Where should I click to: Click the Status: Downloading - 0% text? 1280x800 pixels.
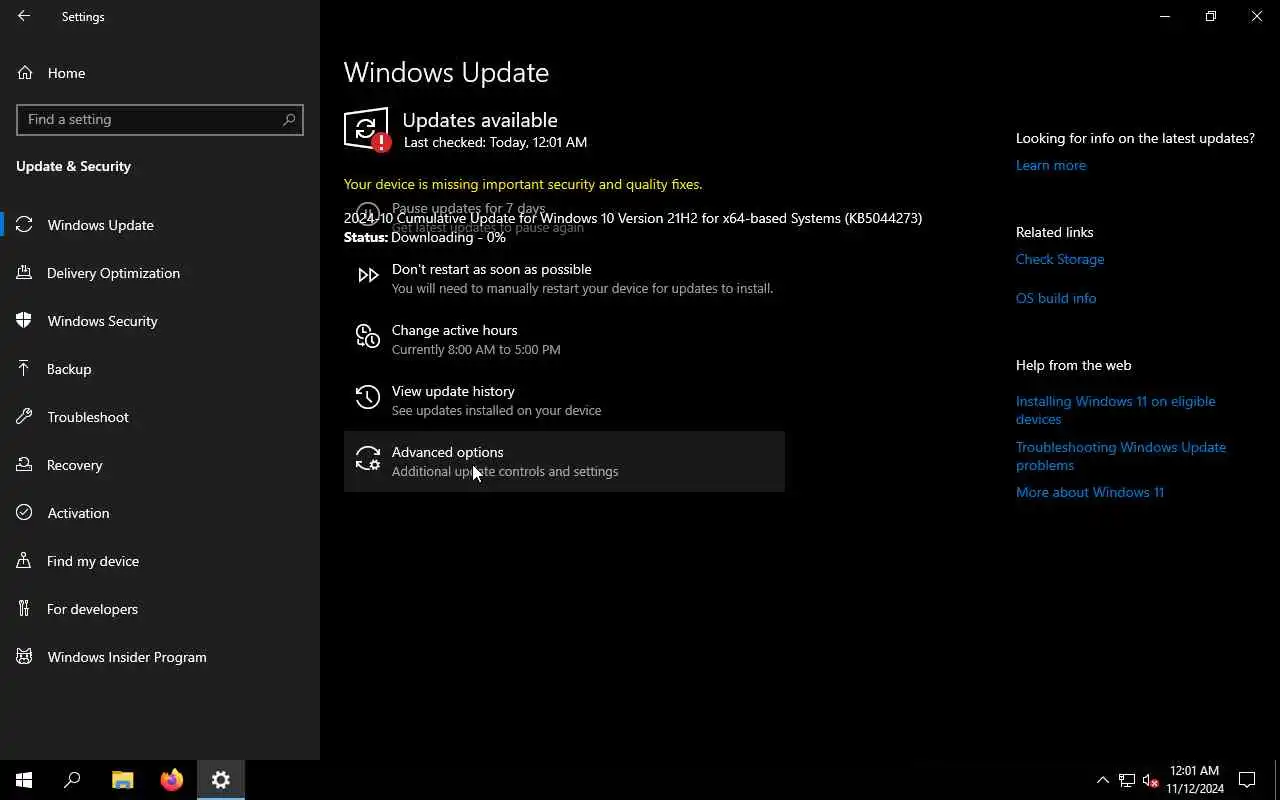click(x=425, y=237)
